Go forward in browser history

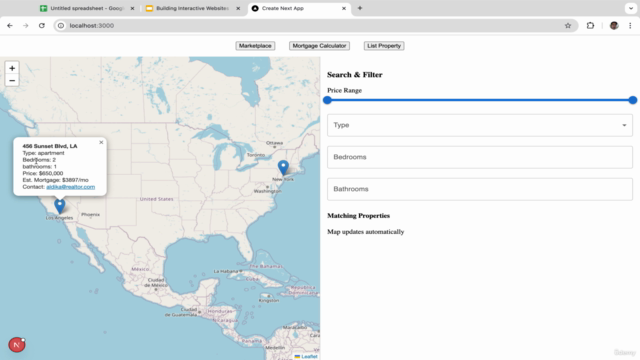pos(26,25)
